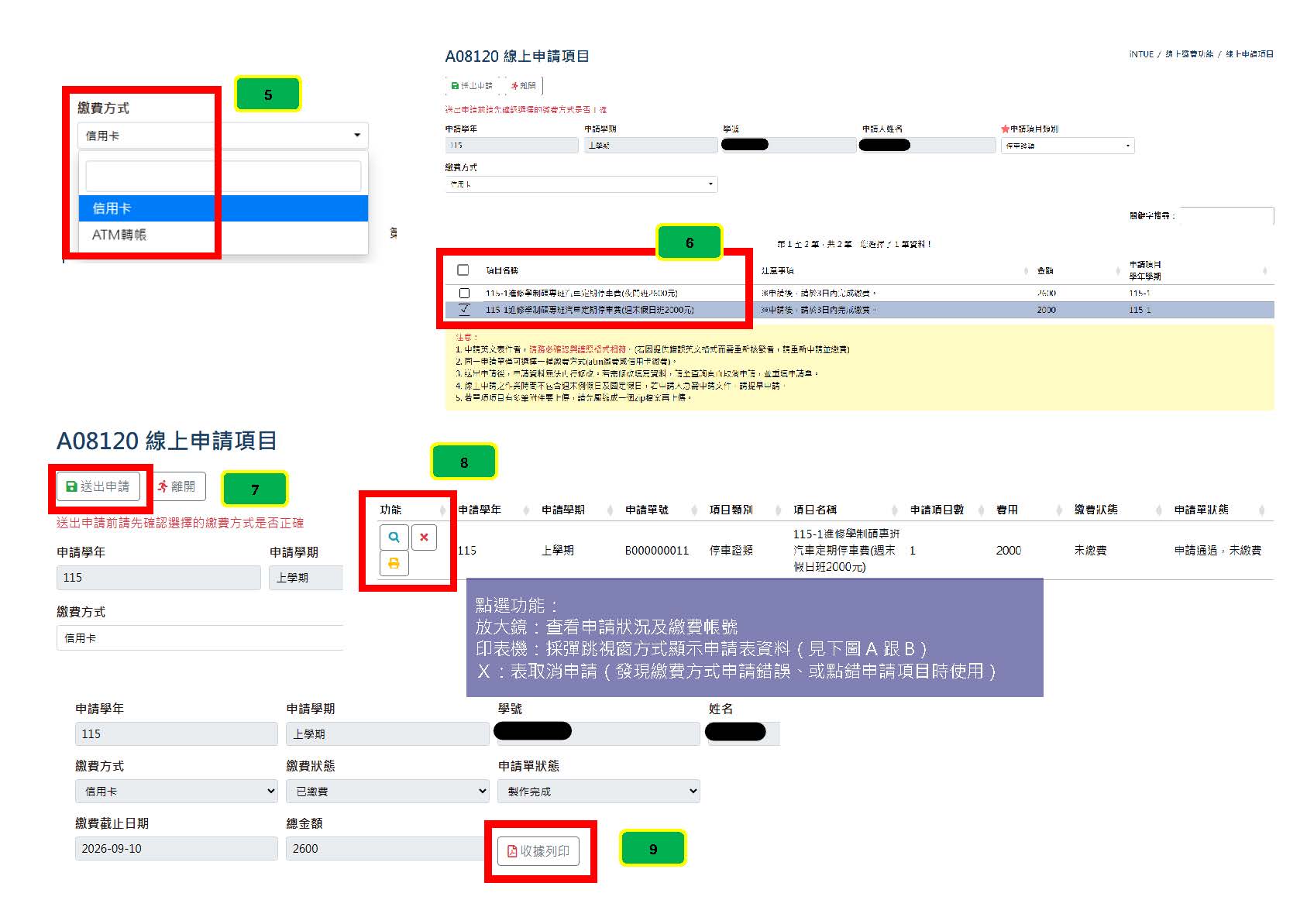Sort by 功能 column header arrow

[443, 510]
